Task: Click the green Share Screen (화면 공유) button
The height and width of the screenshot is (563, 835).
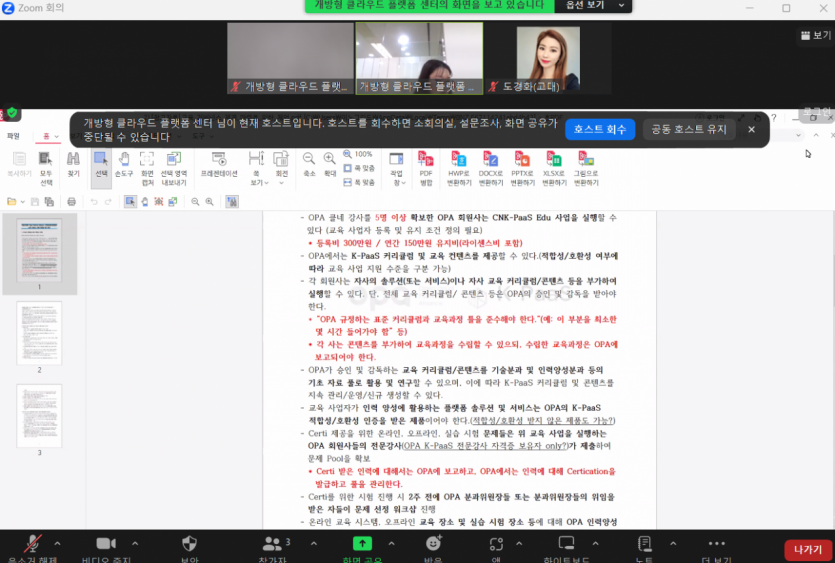Action: click(362, 548)
